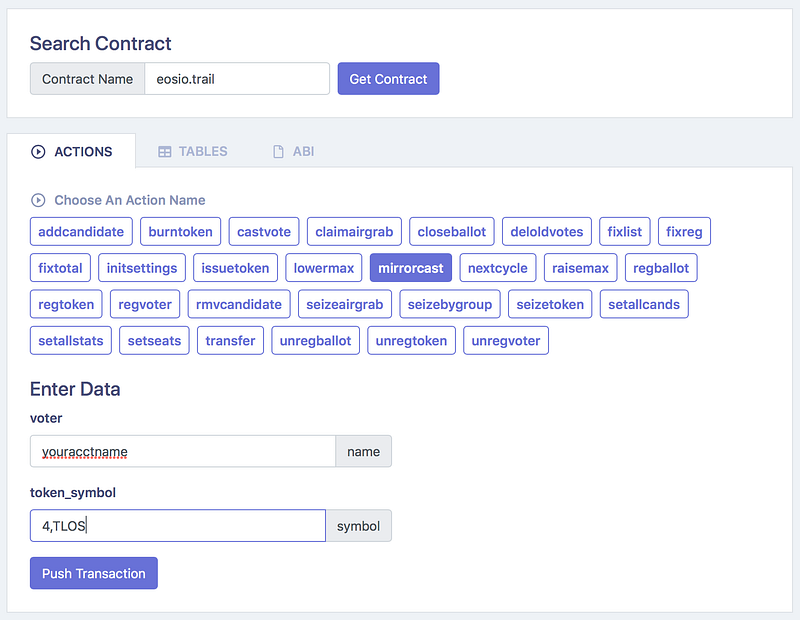Select the ACTIONS tab
Image resolution: width=800 pixels, height=620 pixels.
pyautogui.click(x=71, y=152)
